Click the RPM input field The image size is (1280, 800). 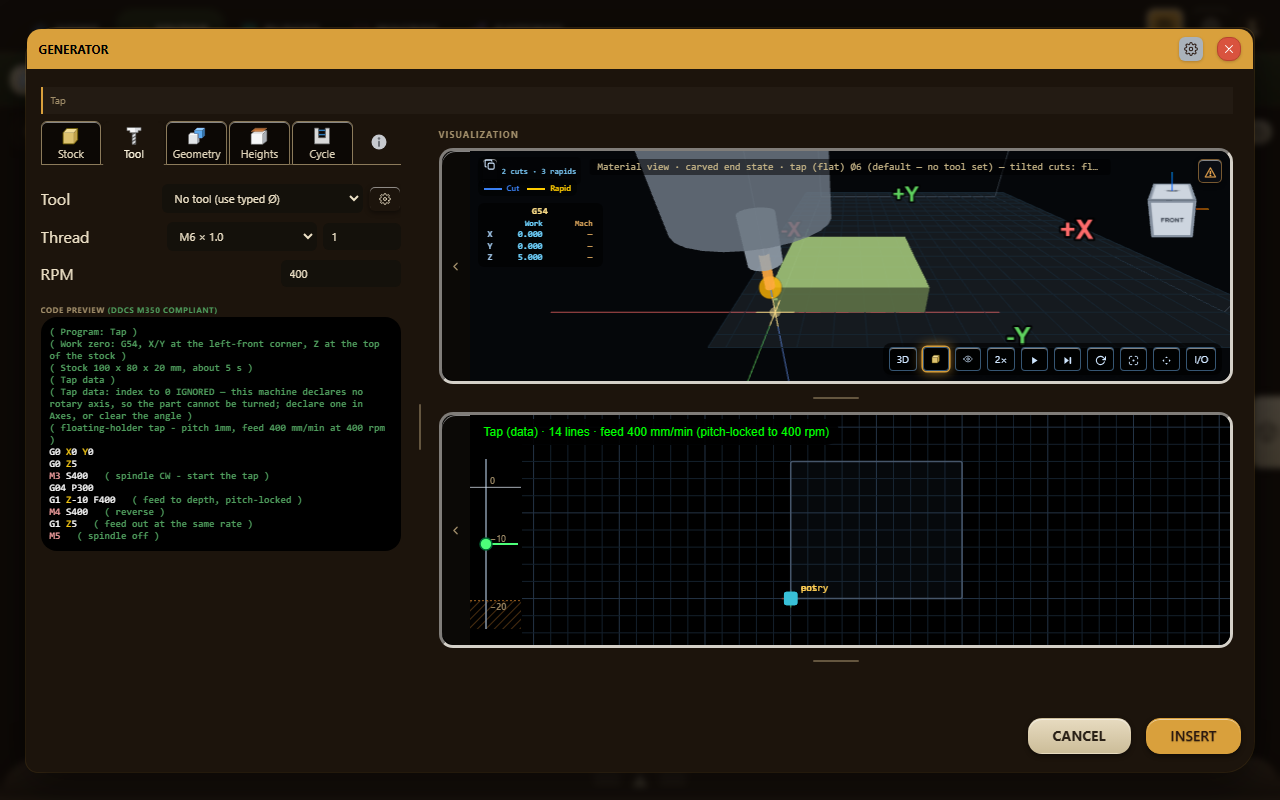pyautogui.click(x=341, y=274)
